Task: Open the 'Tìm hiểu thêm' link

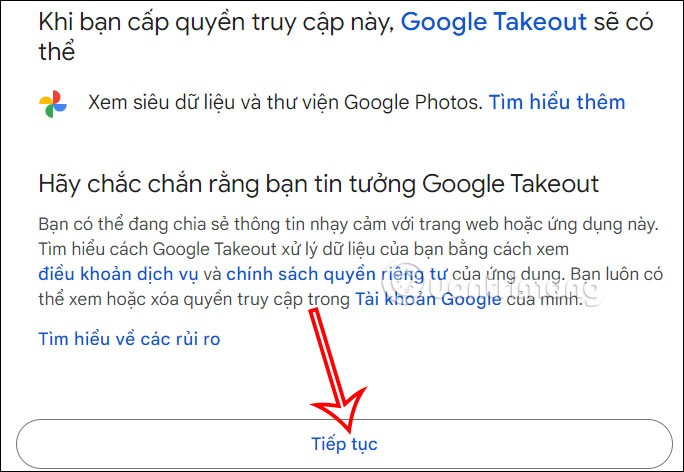Action: (557, 102)
